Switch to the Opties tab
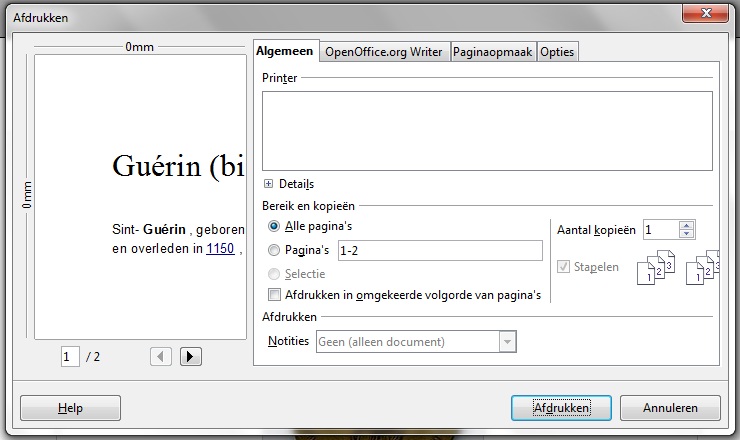 [557, 52]
